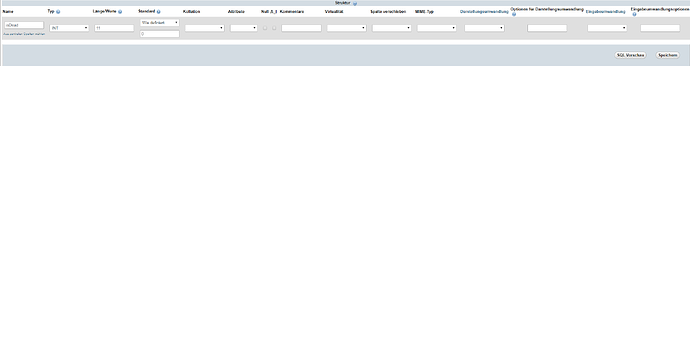Click the Speichern button

[x=668, y=55]
